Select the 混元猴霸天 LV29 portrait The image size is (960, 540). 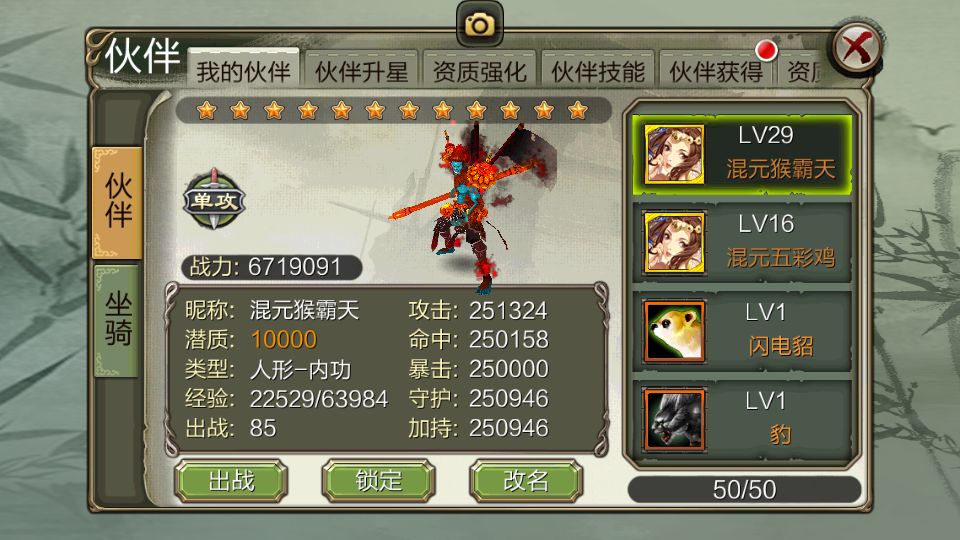[x=674, y=154]
